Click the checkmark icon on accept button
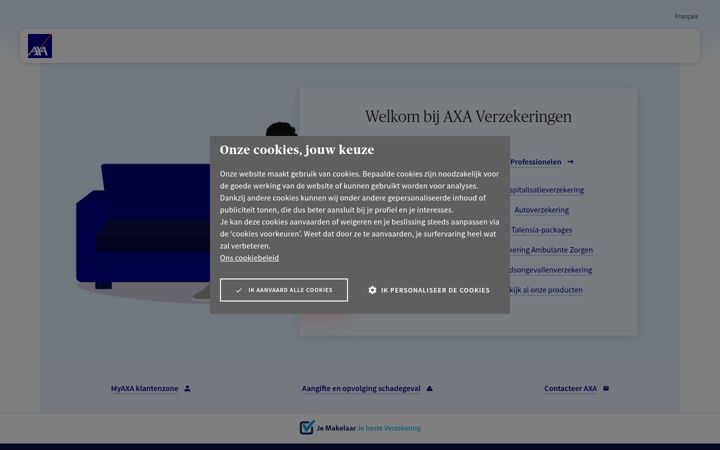Image resolution: width=720 pixels, height=450 pixels. coord(239,290)
